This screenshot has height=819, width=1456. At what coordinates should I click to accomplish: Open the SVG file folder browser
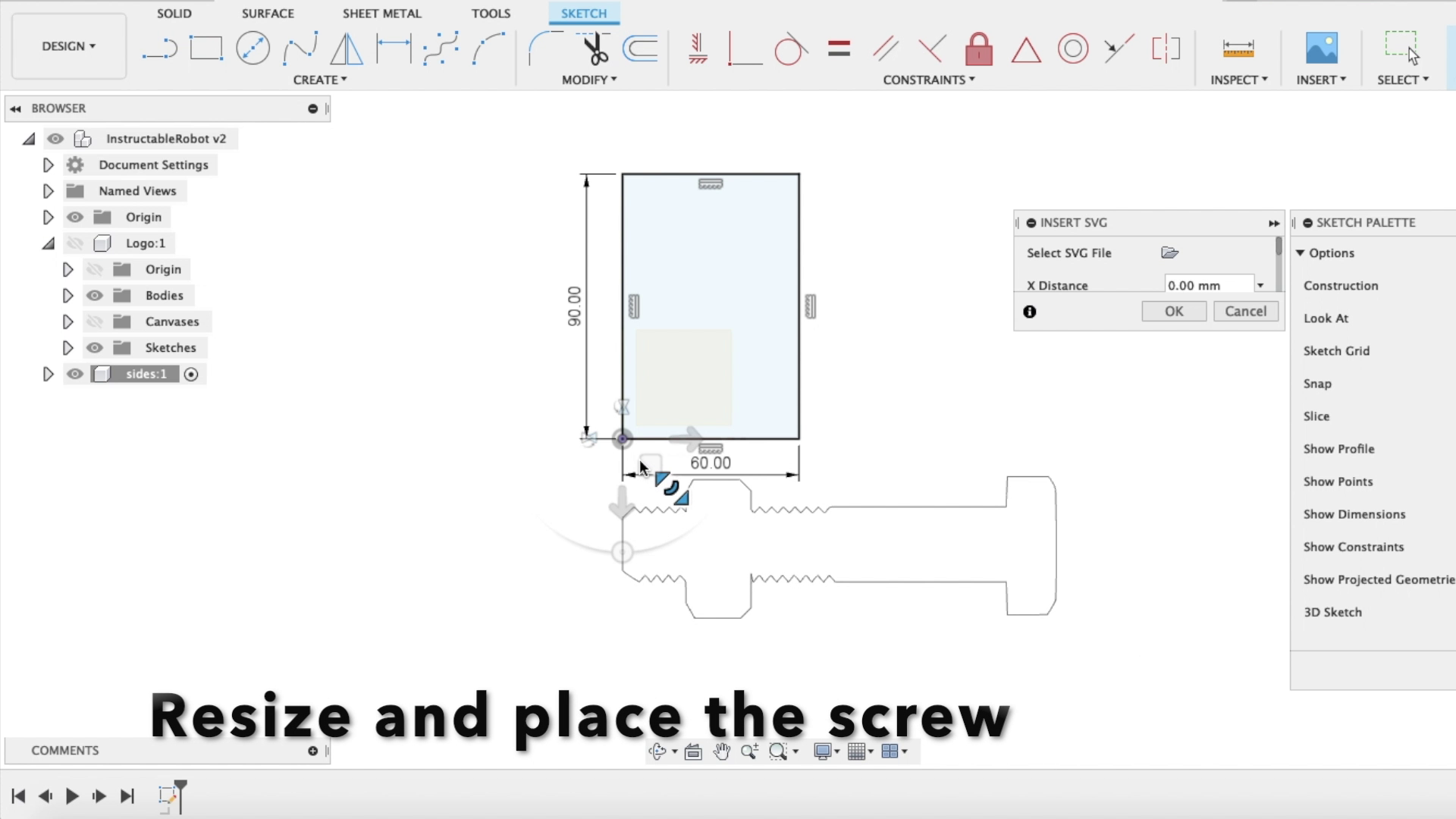[1169, 253]
